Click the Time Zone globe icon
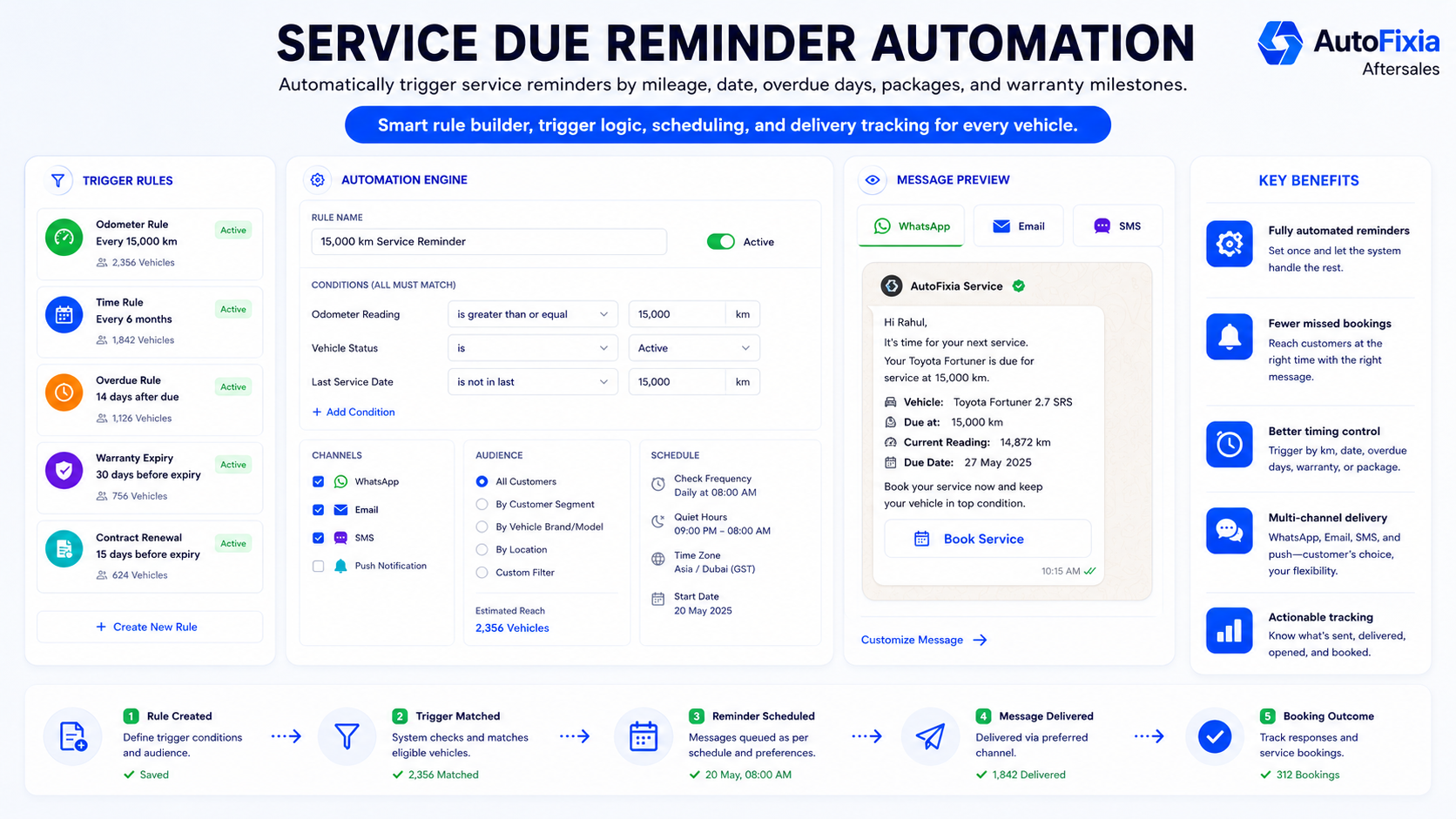The width and height of the screenshot is (1456, 819). [x=658, y=560]
